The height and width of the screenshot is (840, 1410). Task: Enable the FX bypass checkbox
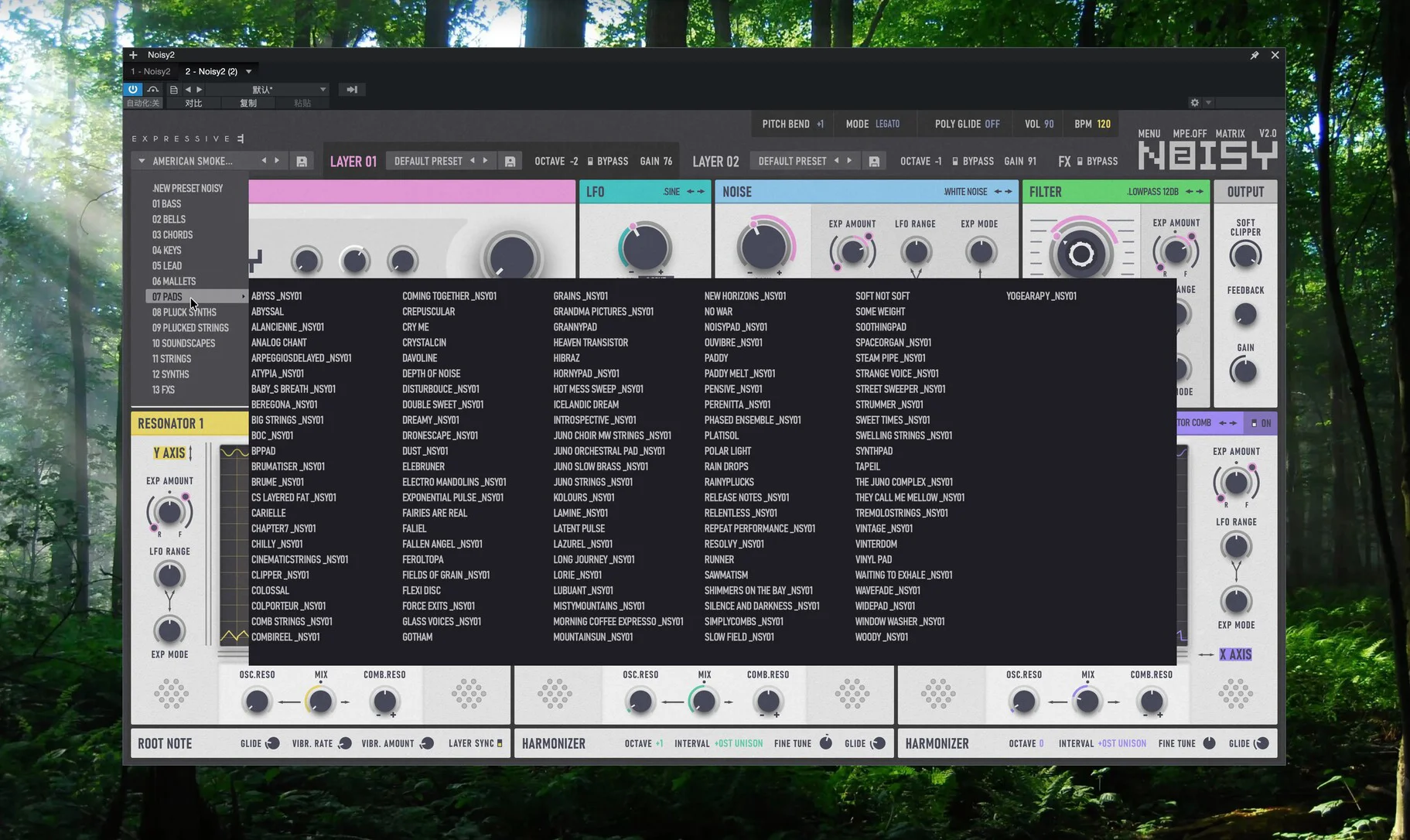pos(1080,162)
